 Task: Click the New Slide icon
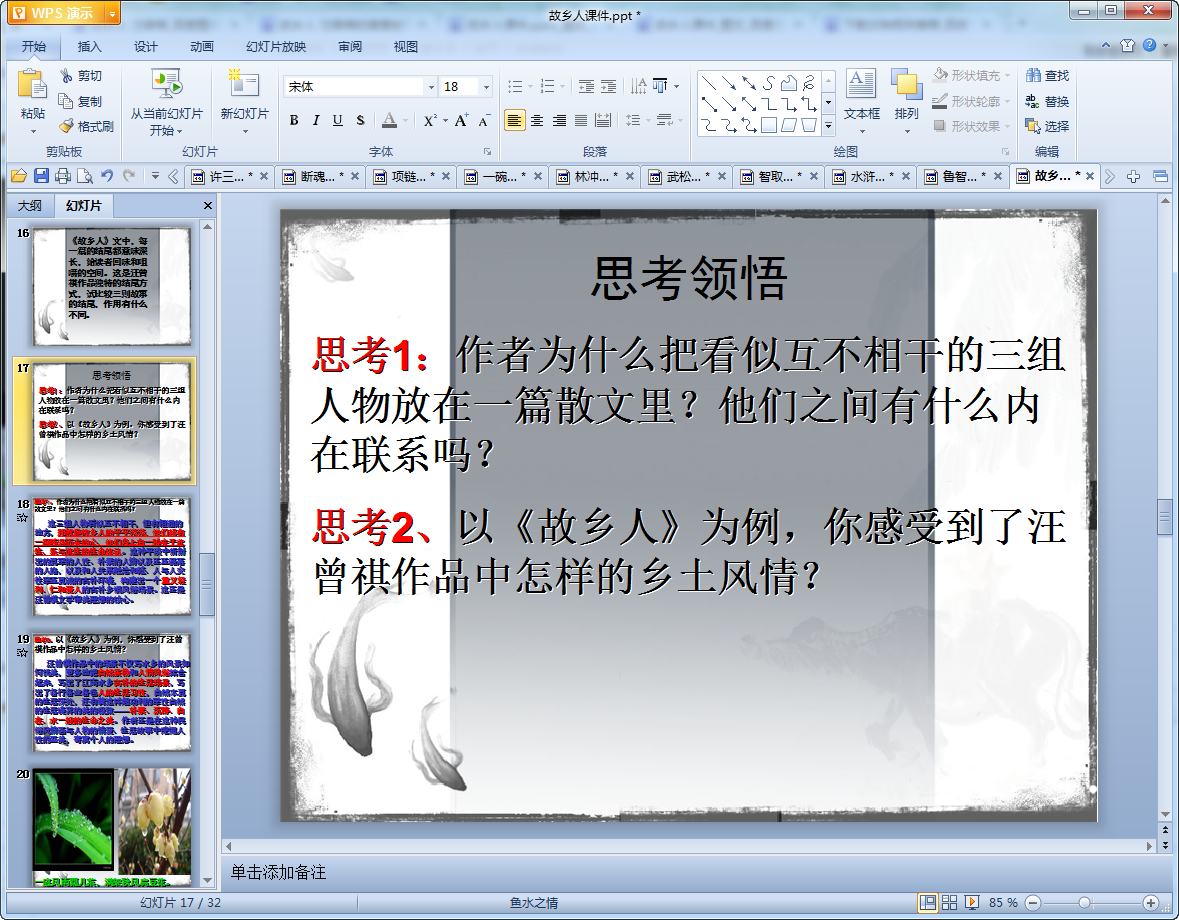tap(244, 84)
